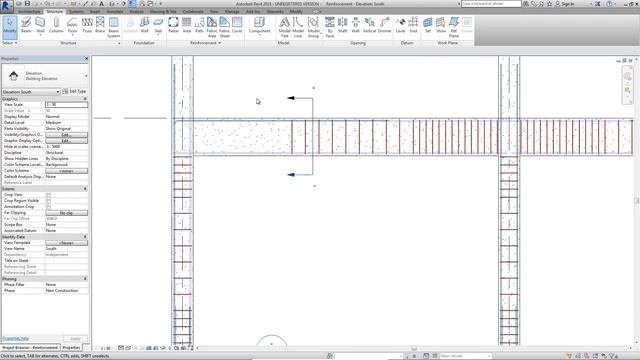
Task: Click the View Template None button
Action: 67,243
